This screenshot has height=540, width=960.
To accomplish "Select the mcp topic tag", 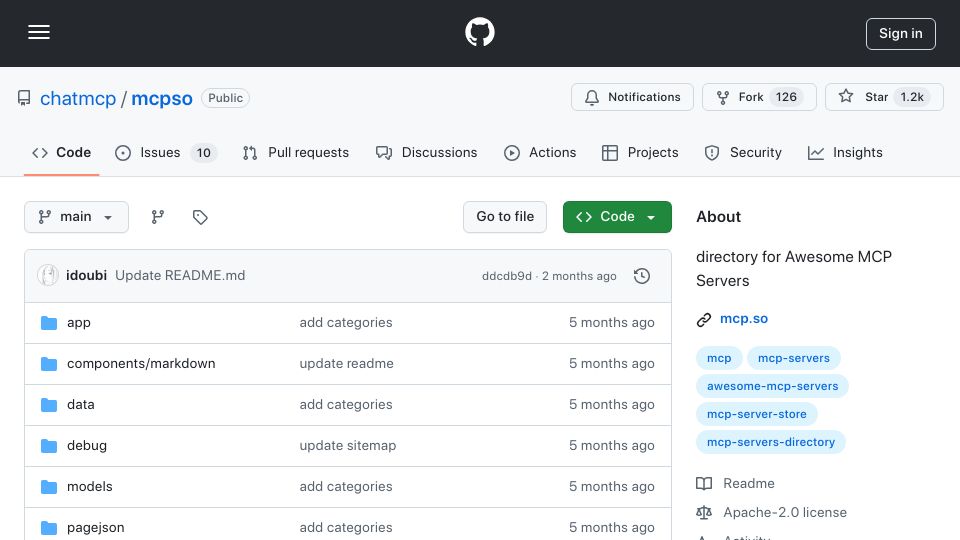I will 719,358.
